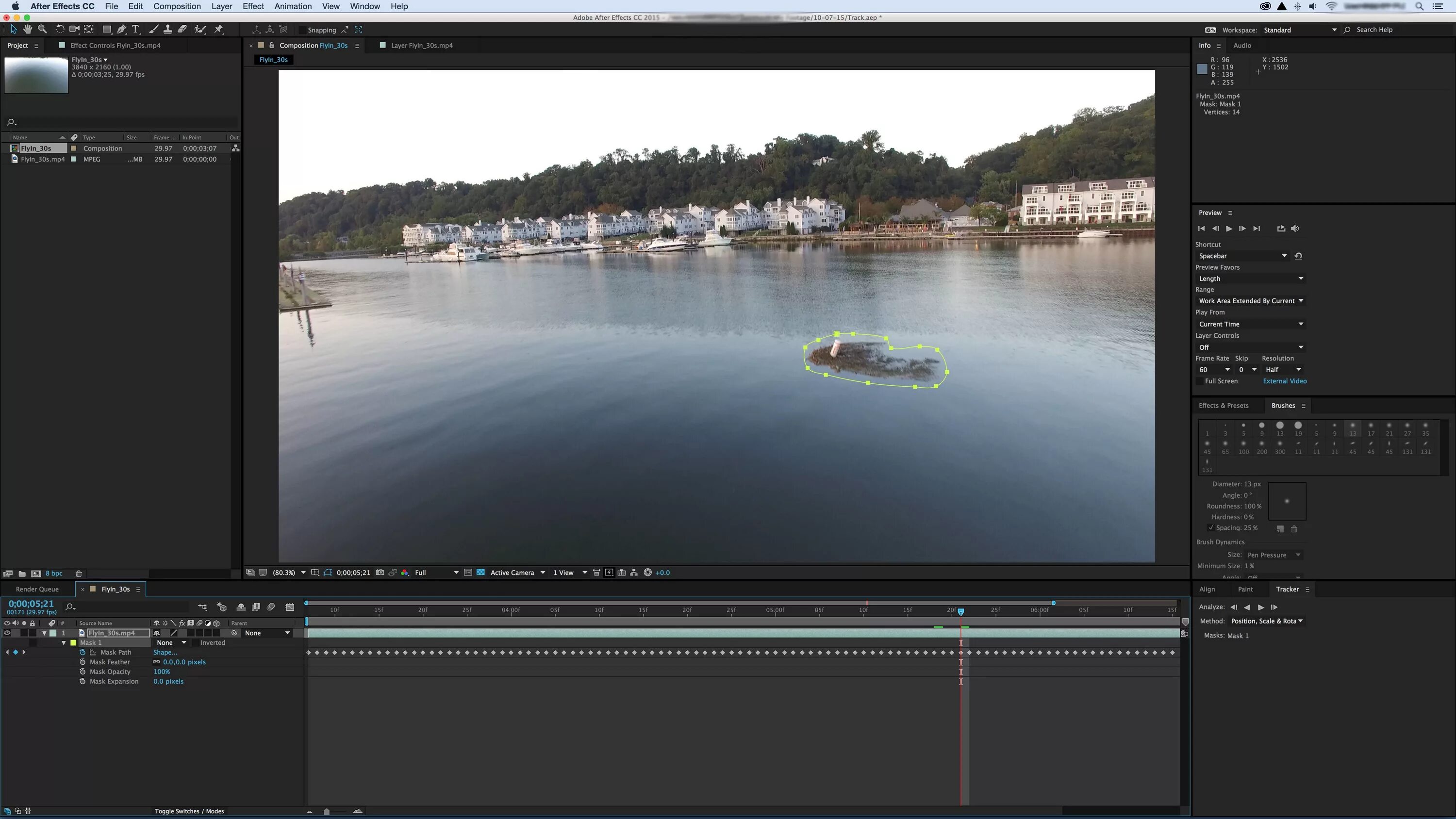1456x819 pixels.
Task: Enable the Full Screen checkbox
Action: (1200, 381)
